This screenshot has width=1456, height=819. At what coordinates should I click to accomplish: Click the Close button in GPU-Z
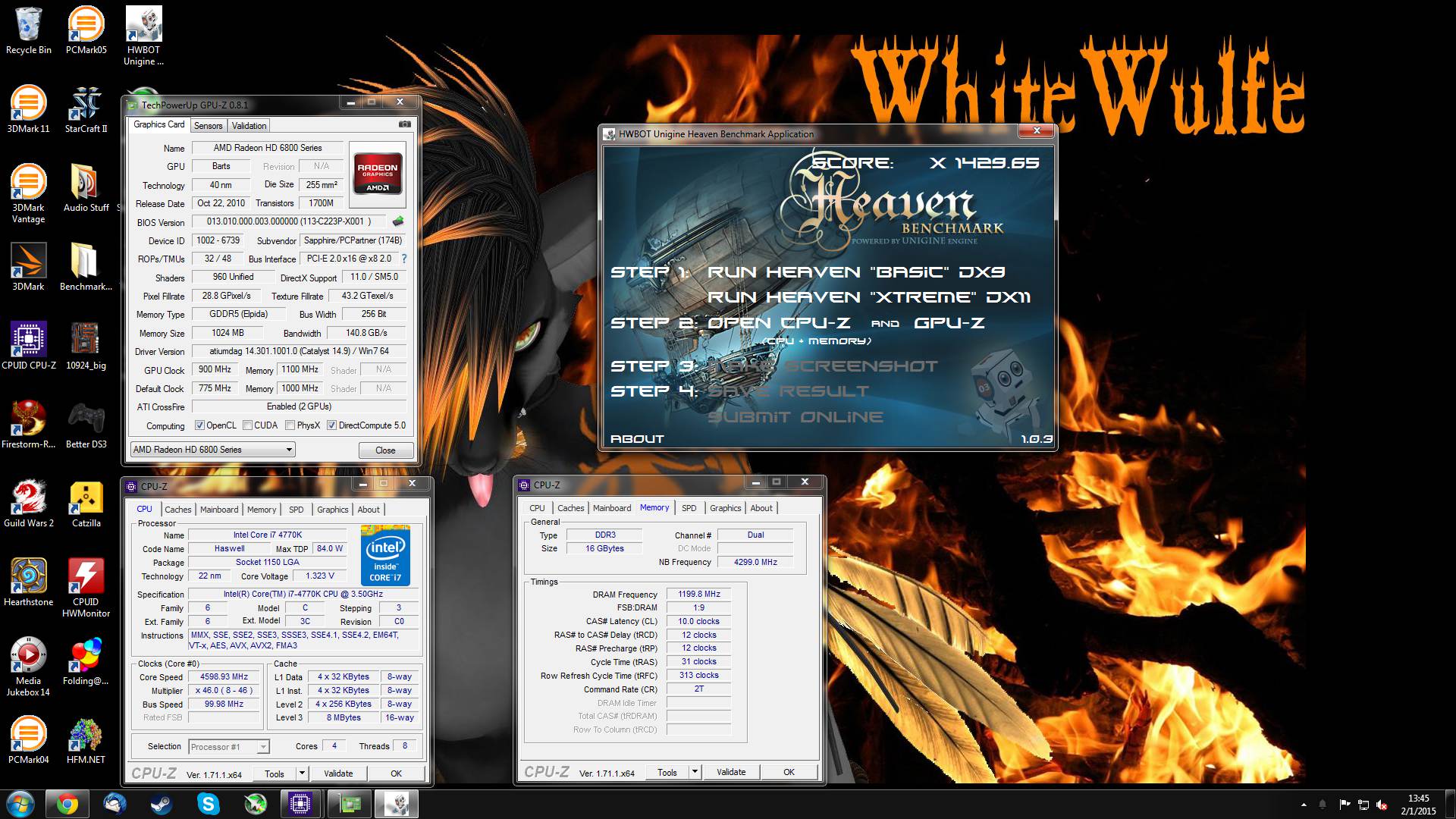pos(385,450)
